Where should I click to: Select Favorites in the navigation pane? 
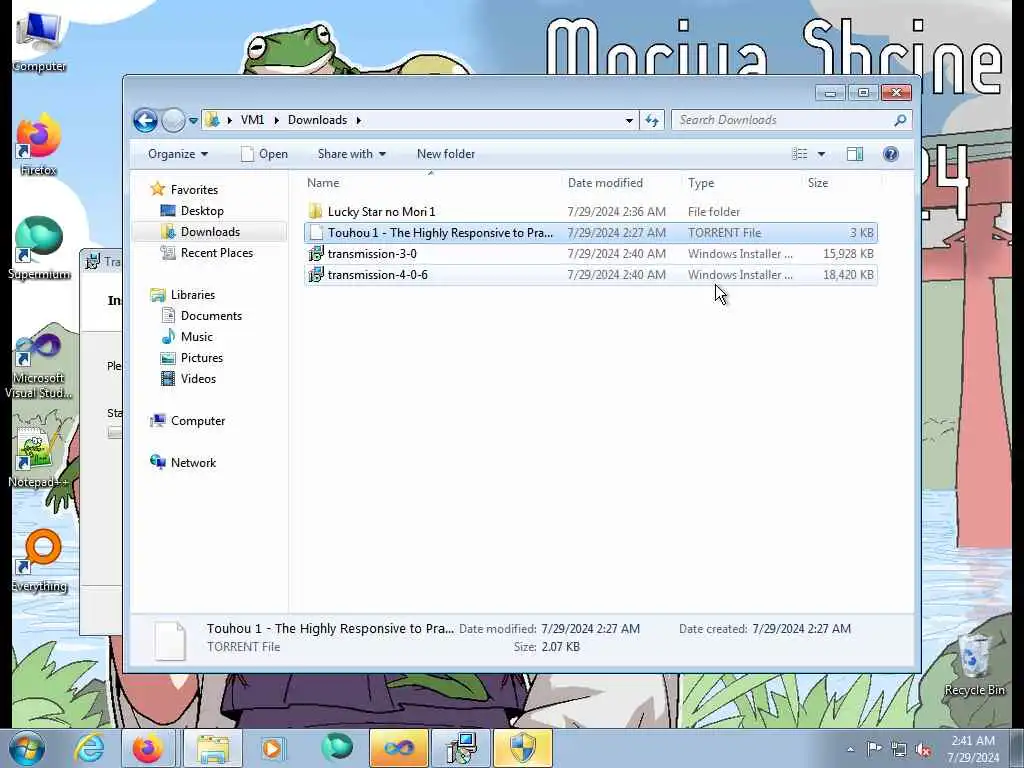click(x=194, y=189)
